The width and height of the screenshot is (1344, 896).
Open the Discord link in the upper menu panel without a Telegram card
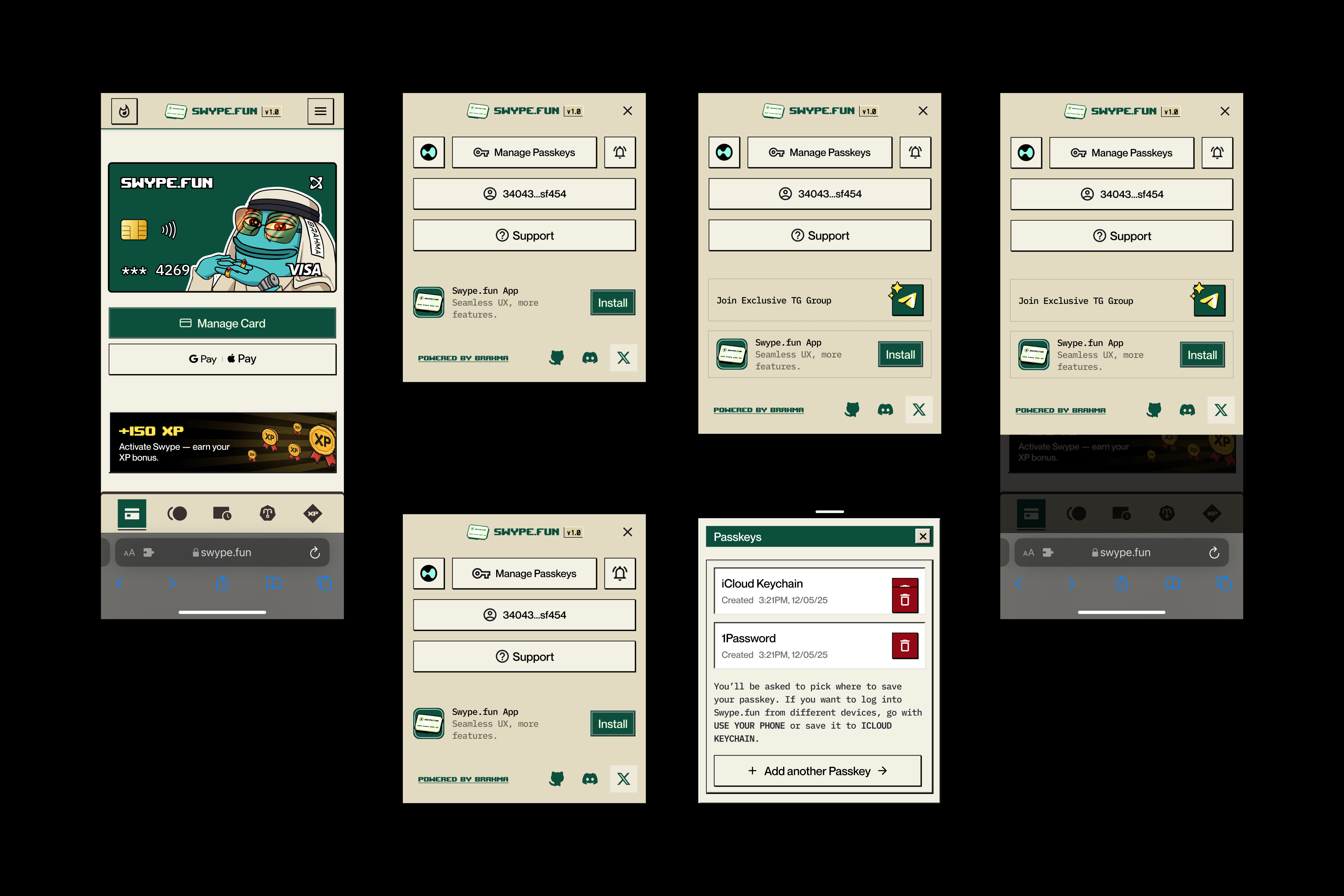click(x=590, y=358)
